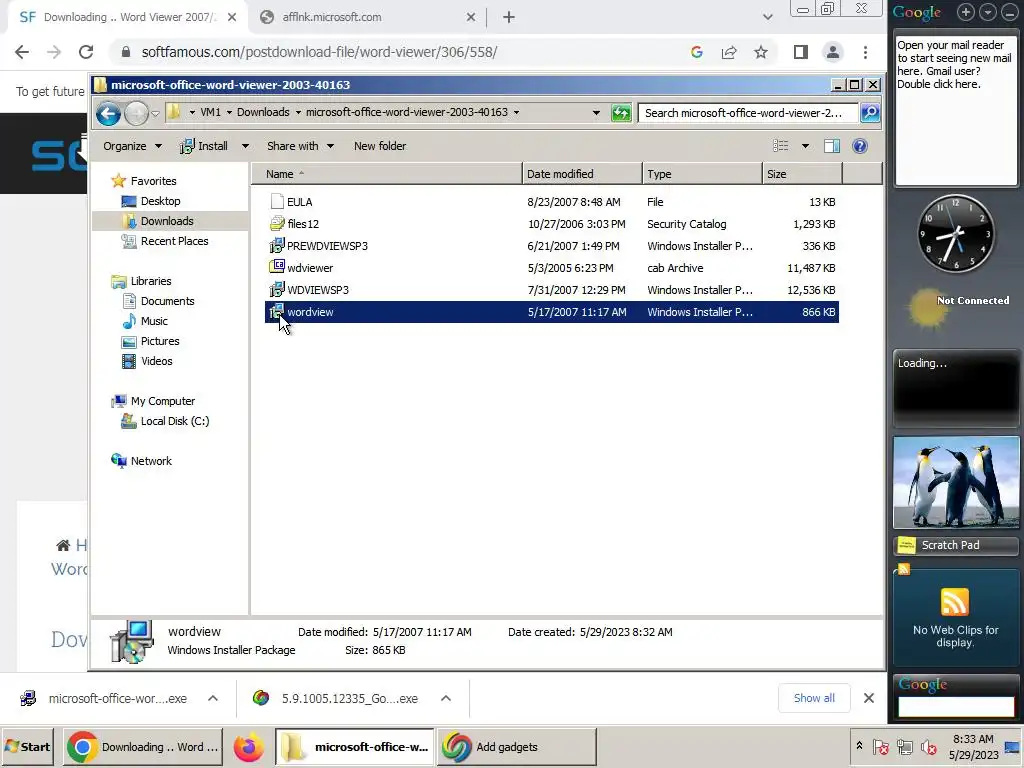Sort files by Date modified column

point(582,174)
